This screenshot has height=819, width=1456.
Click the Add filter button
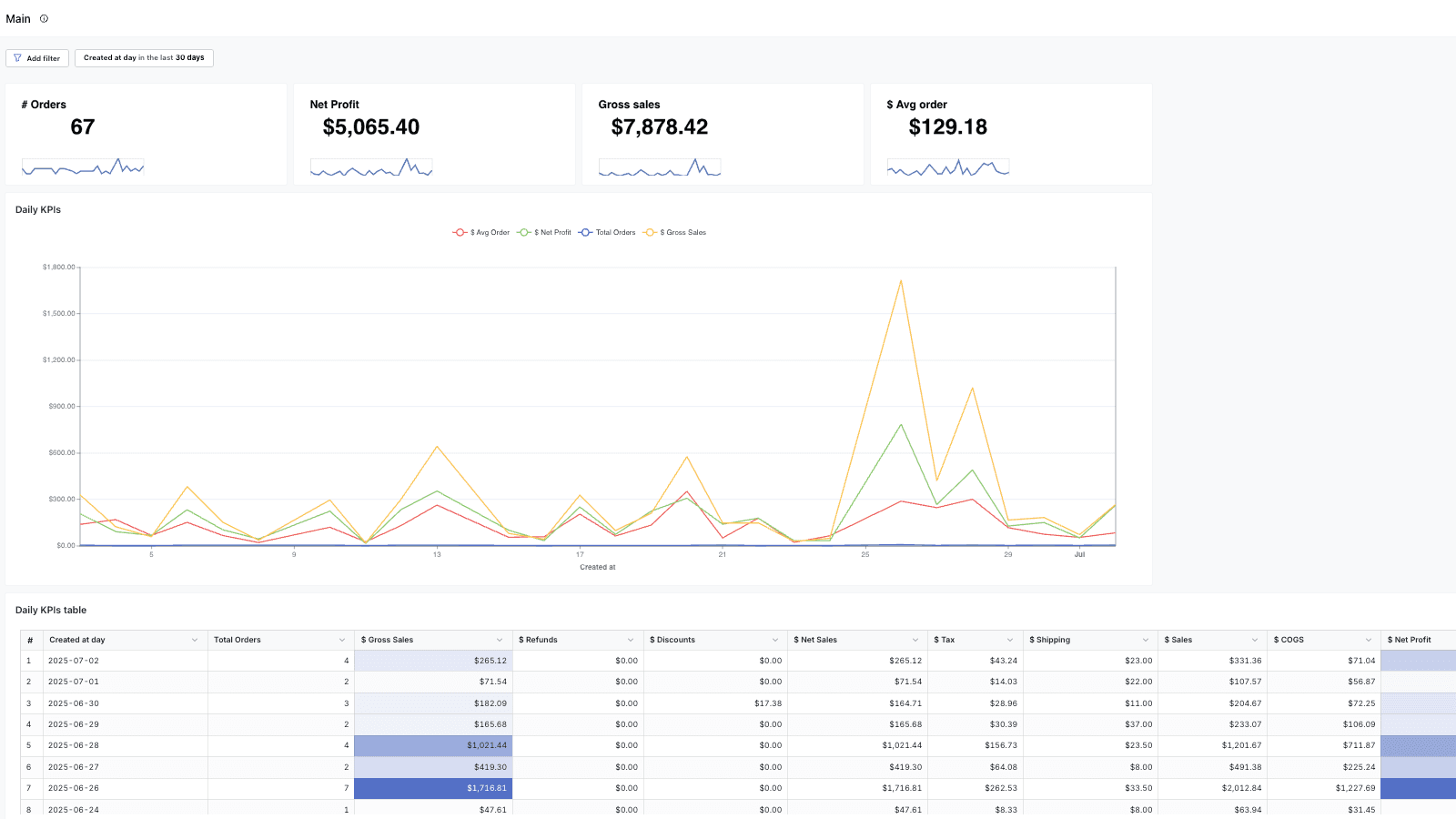(36, 58)
